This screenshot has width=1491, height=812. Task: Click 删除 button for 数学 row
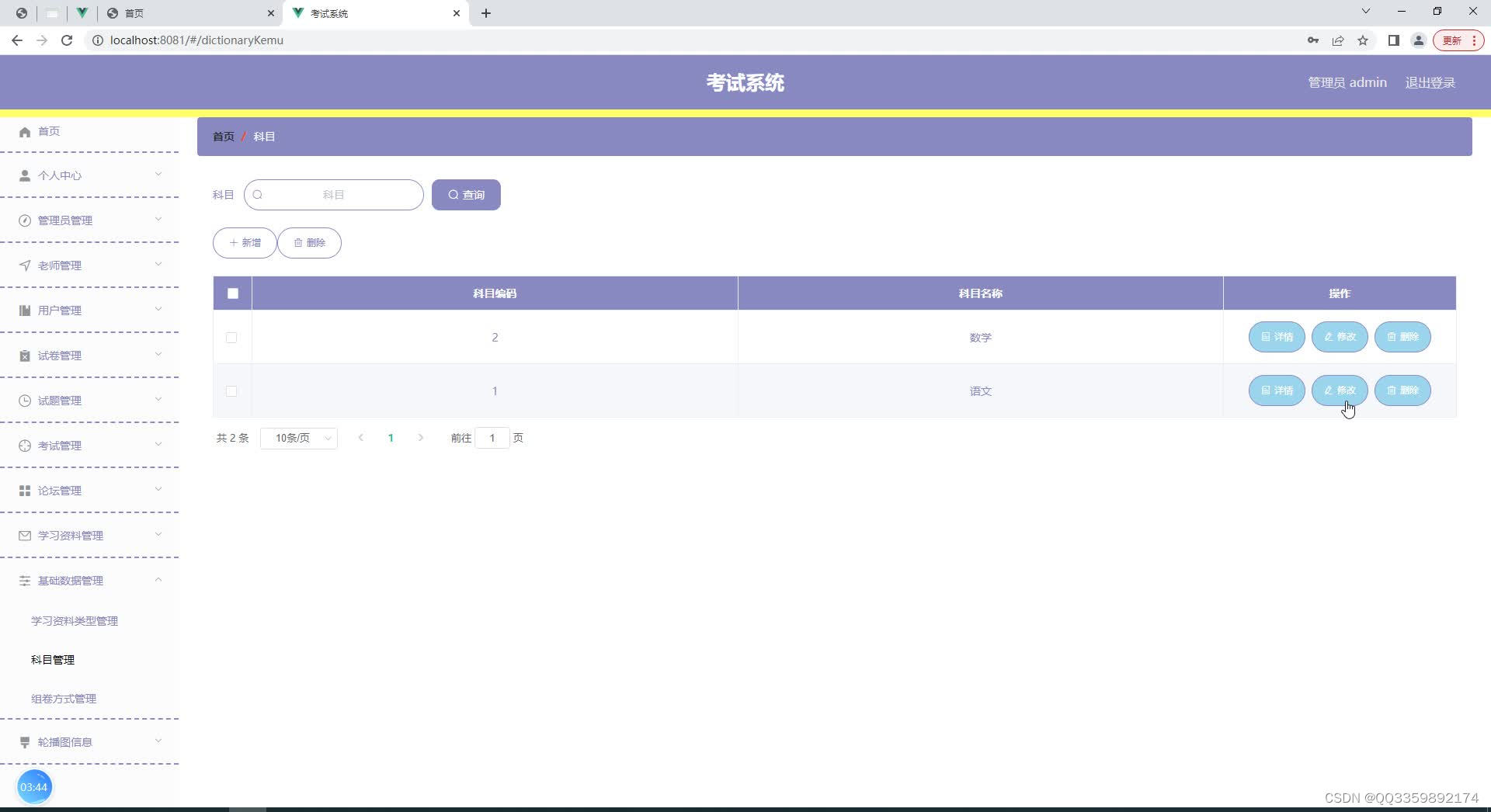tap(1402, 337)
